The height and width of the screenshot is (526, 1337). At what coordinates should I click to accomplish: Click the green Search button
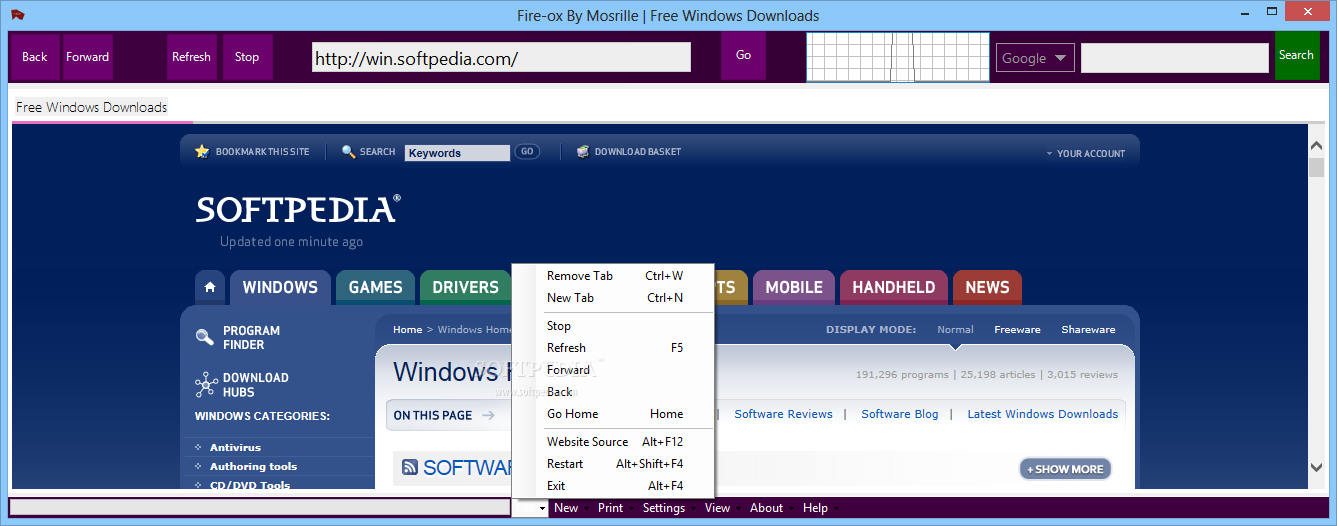[x=1296, y=55]
